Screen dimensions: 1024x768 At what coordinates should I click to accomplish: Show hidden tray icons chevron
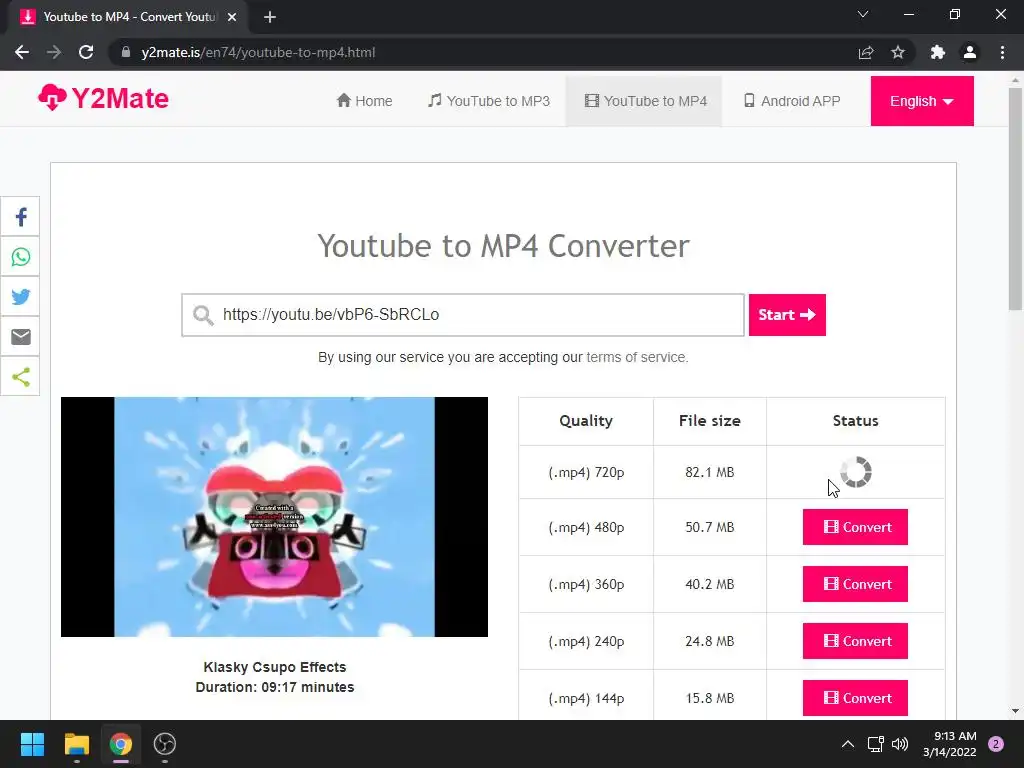pyautogui.click(x=848, y=744)
